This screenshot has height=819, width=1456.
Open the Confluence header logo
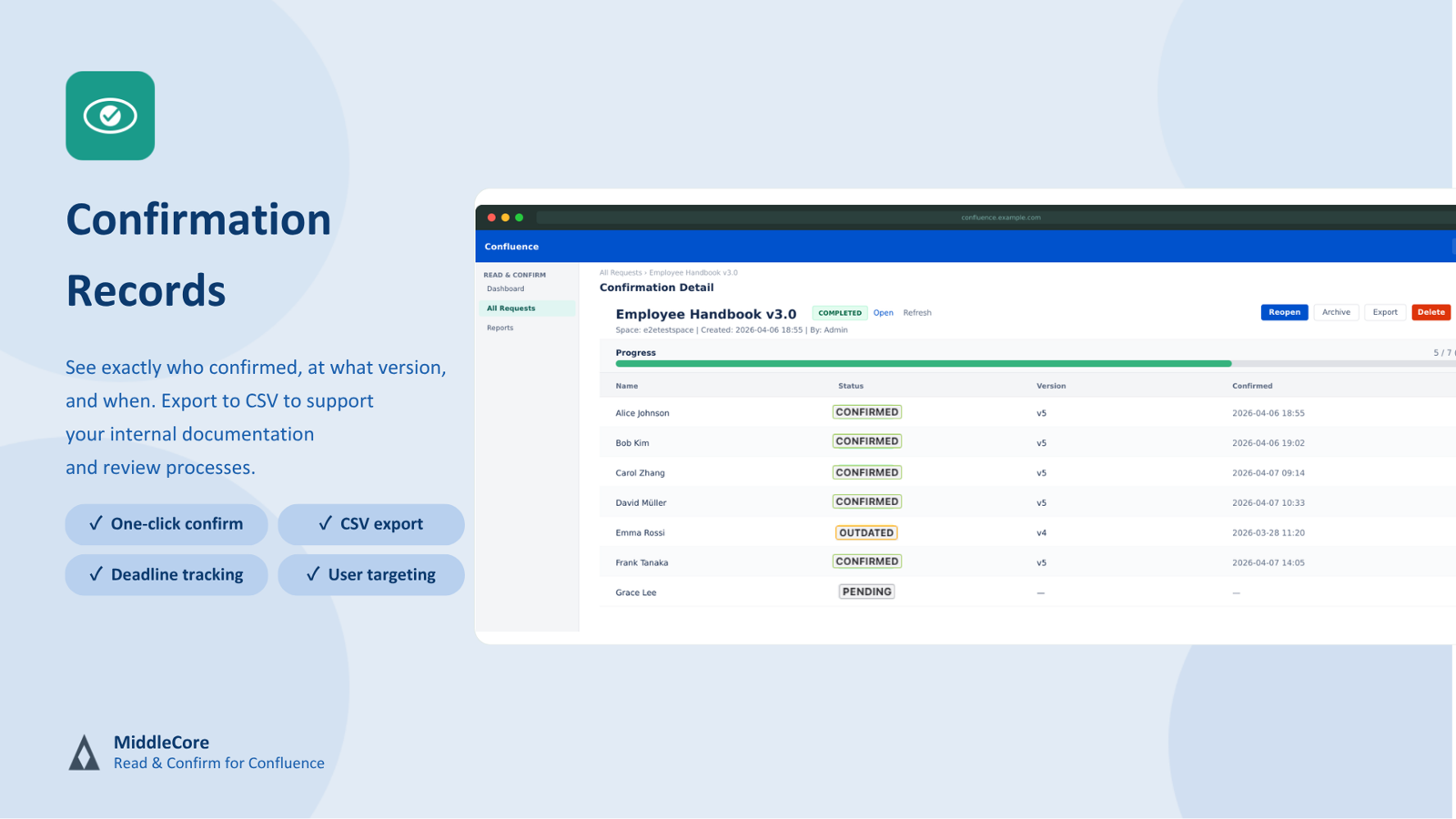coord(511,247)
